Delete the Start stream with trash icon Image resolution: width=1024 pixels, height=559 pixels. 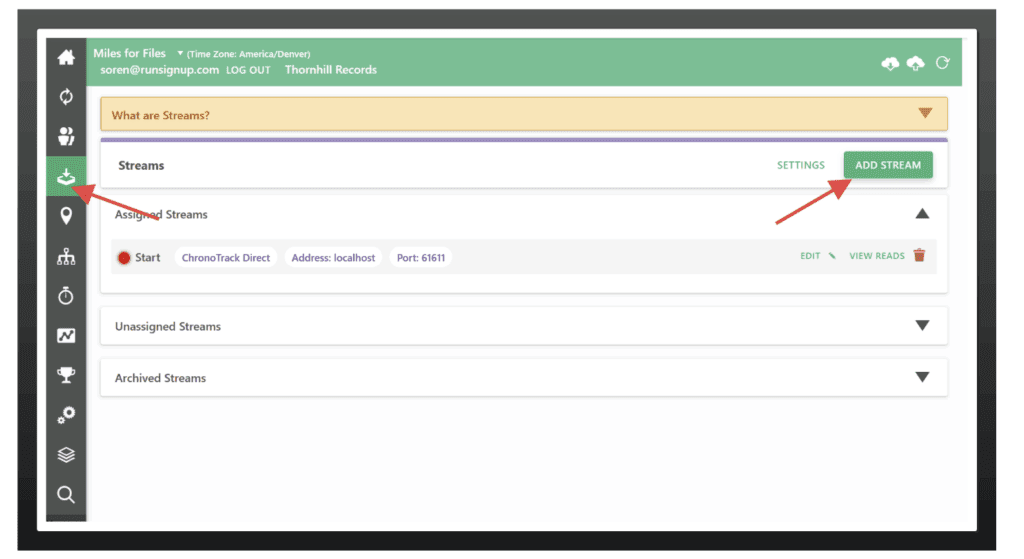coord(919,256)
